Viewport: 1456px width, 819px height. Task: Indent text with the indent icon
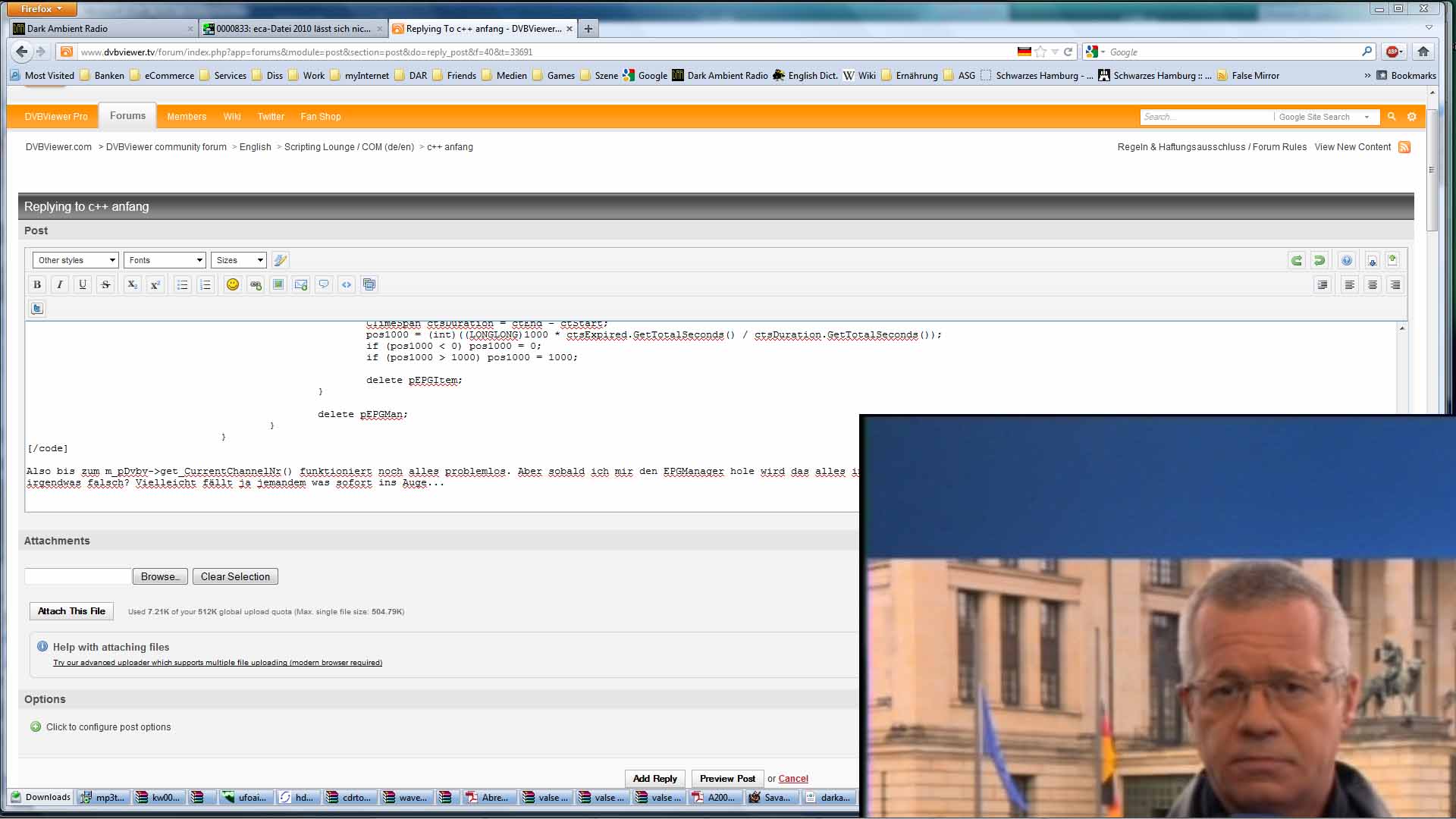pos(1323,284)
